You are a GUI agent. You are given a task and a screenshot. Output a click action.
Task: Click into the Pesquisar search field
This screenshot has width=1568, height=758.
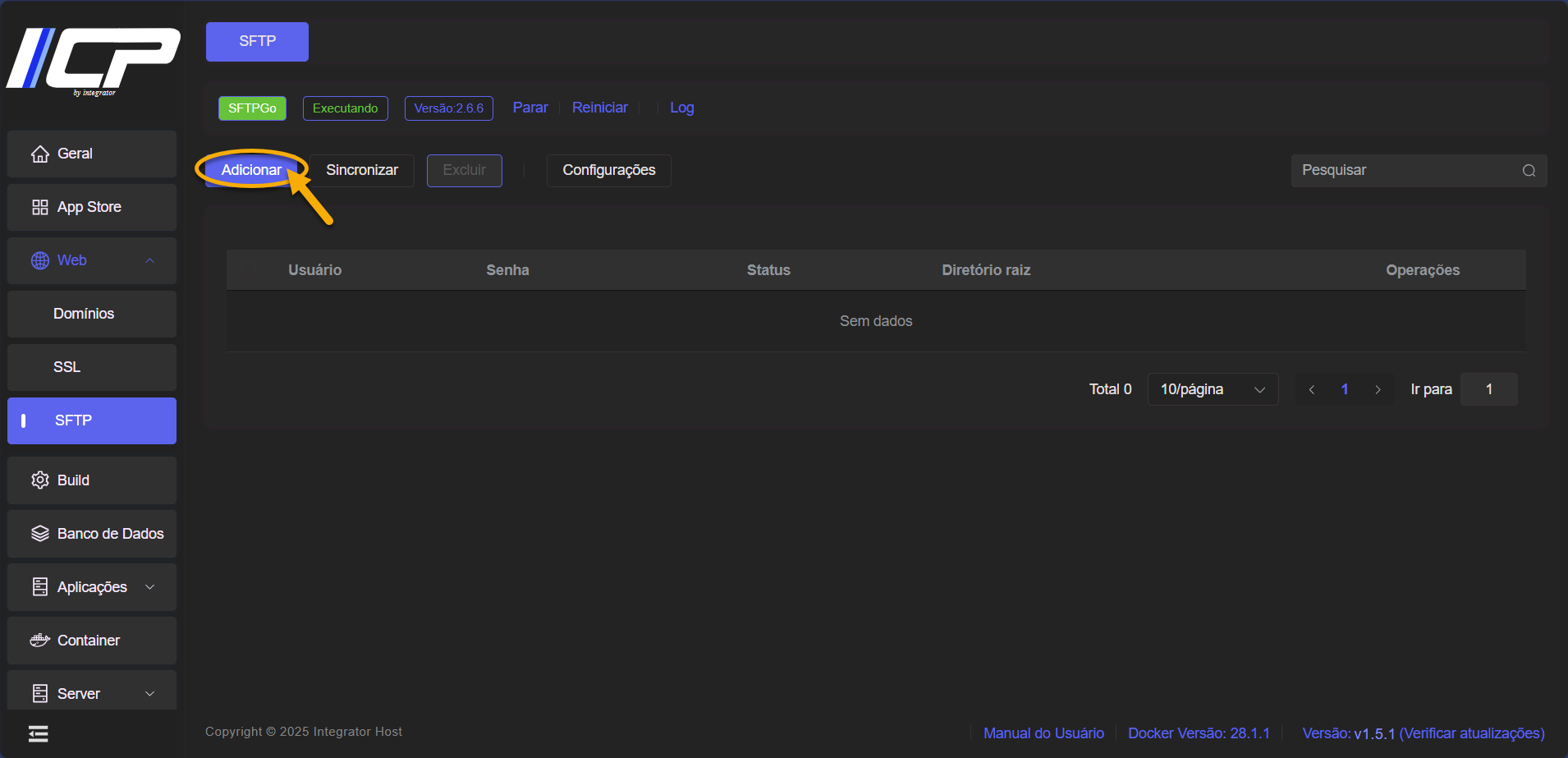(x=1404, y=170)
